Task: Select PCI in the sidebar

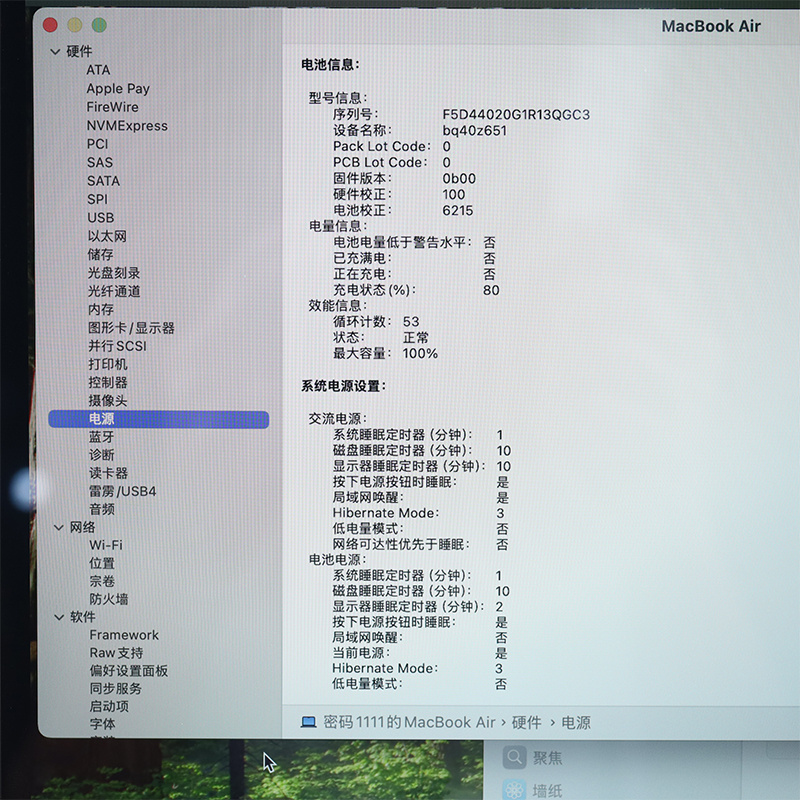Action: click(x=97, y=144)
